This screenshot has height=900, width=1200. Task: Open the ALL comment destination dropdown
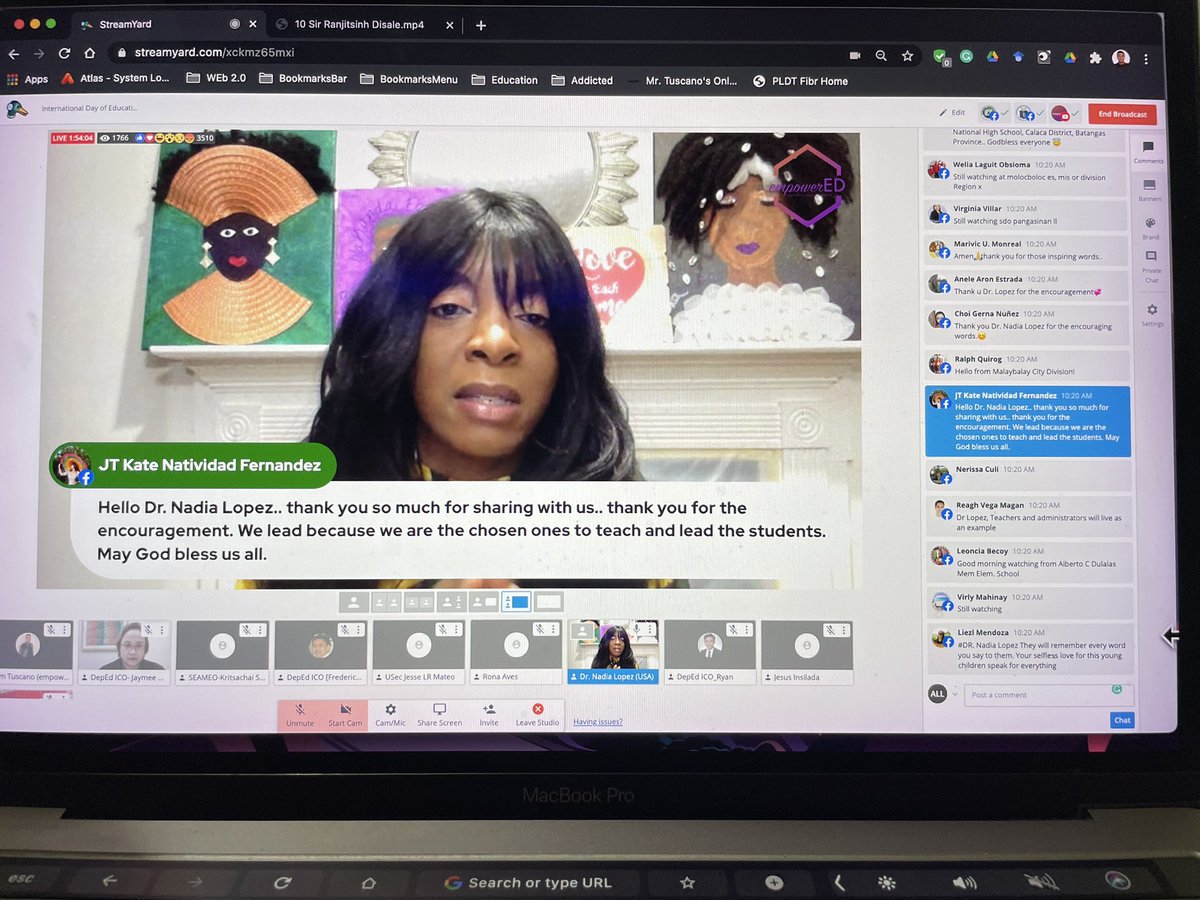[943, 694]
